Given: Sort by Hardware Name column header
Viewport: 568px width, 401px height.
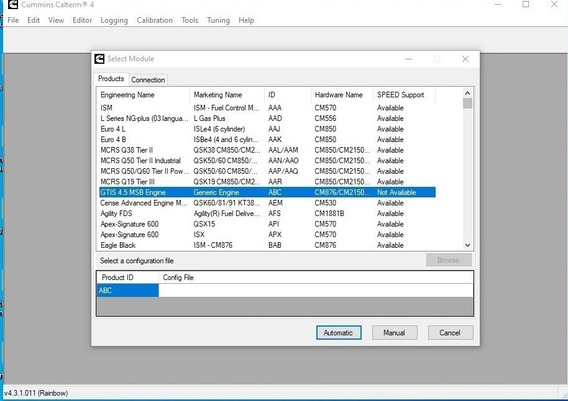Looking at the screenshot, I should pyautogui.click(x=342, y=95).
